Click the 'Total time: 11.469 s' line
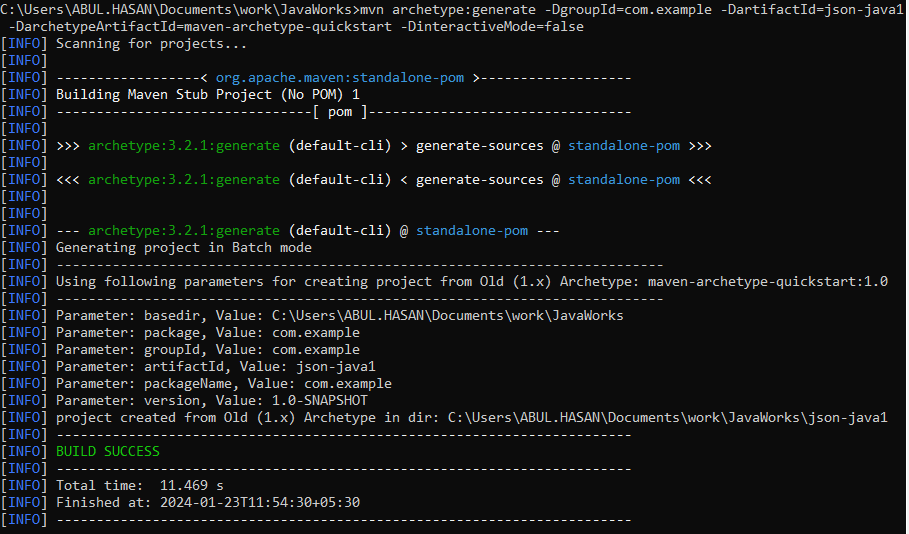 point(140,485)
